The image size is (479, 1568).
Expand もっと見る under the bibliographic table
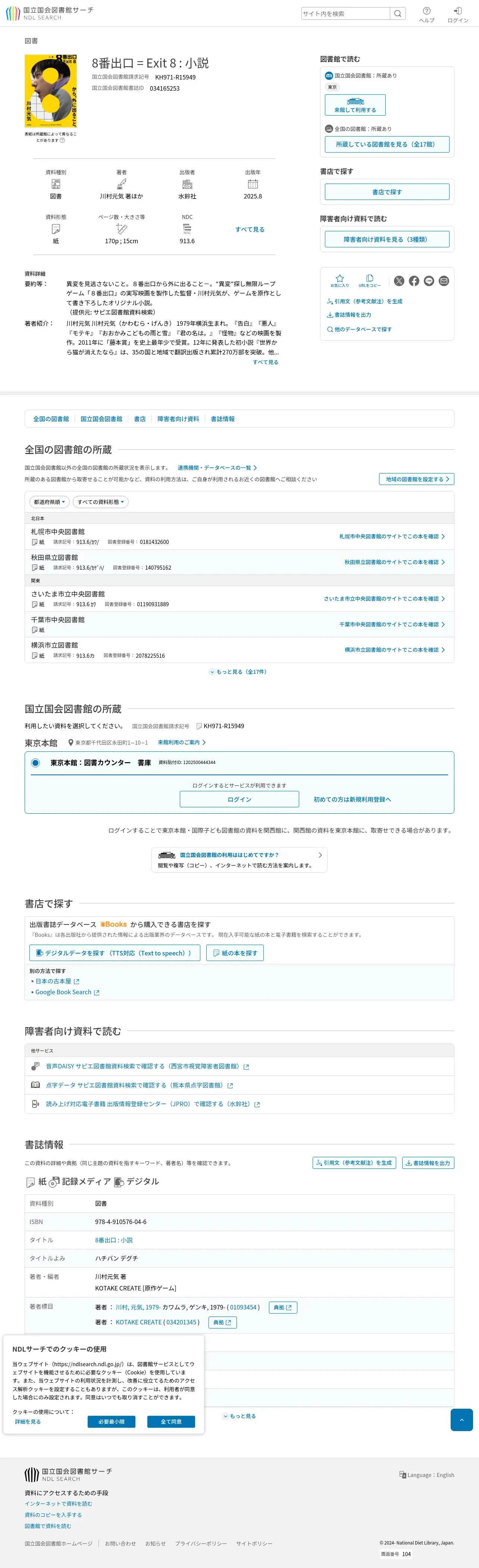(239, 1417)
